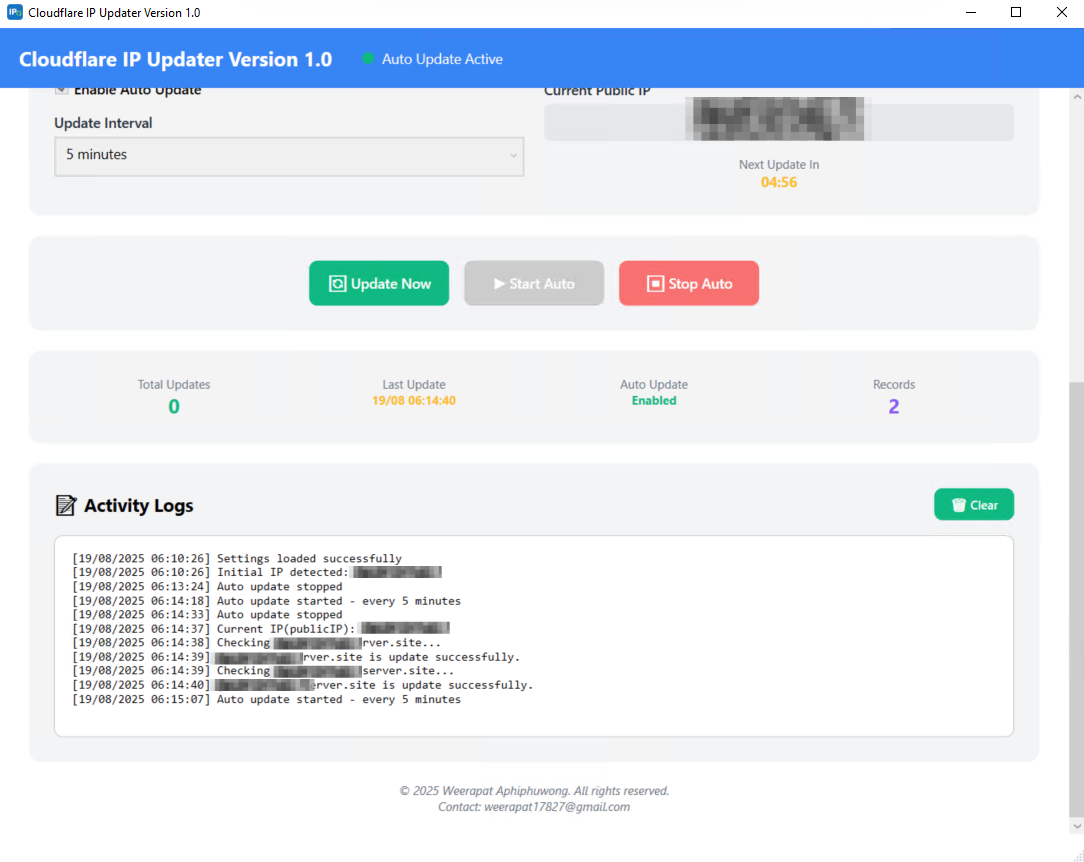Viewport: 1084px width, 862px height.
Task: Click the Last Update value 19/08 06:14:40
Action: tap(413, 401)
